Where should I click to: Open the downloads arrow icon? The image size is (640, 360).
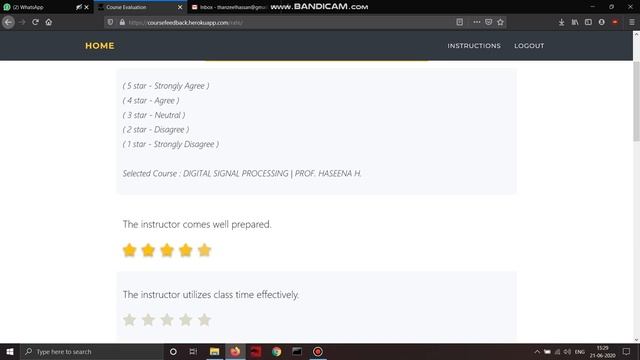coord(562,22)
